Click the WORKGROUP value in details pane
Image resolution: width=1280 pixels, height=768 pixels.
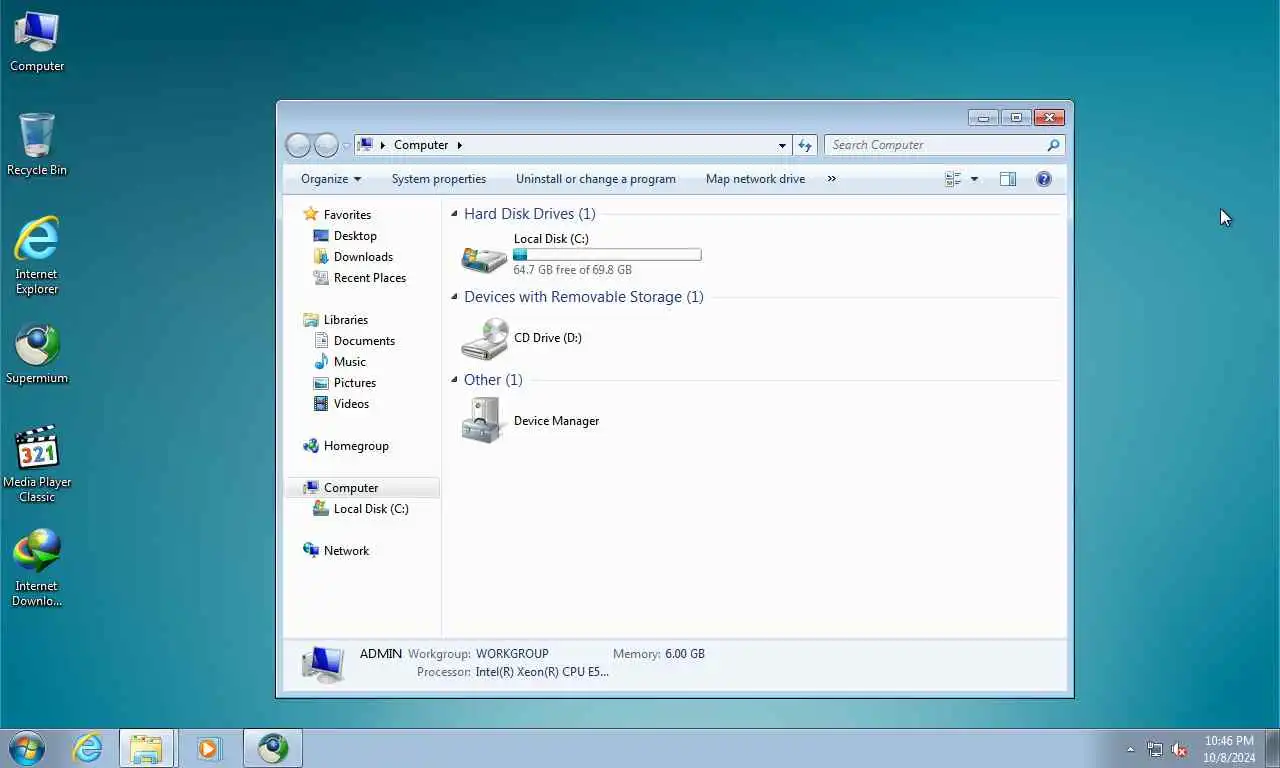coord(512,654)
